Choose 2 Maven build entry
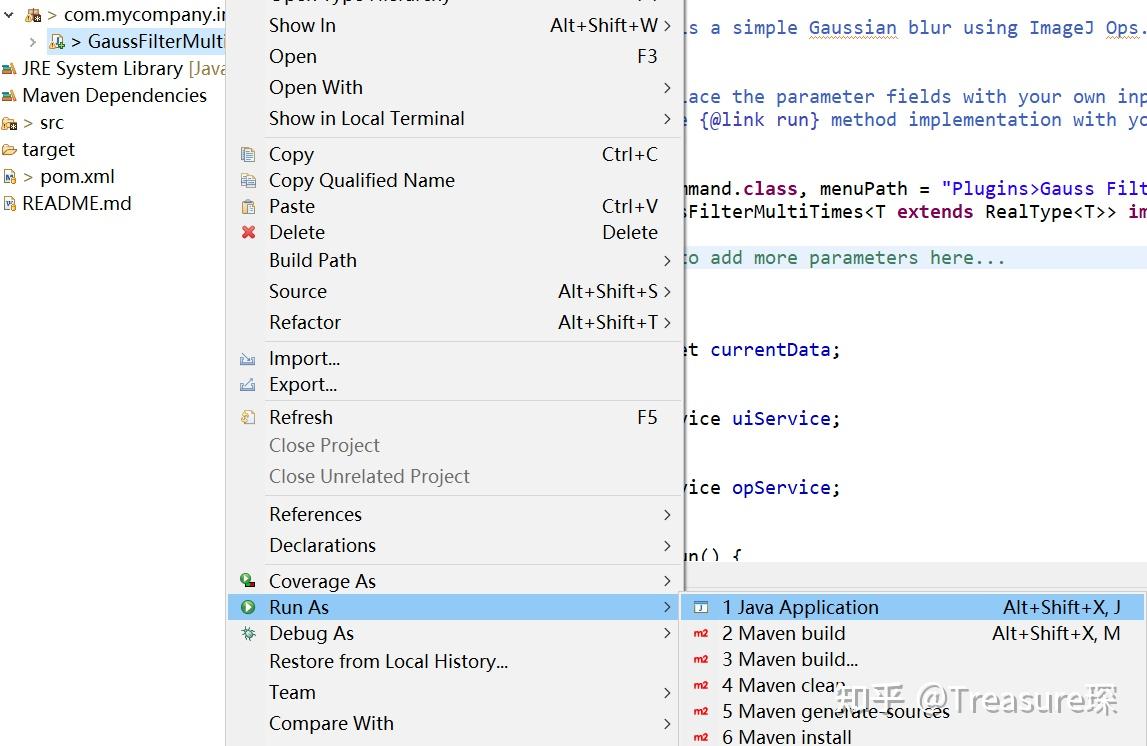Screen dimensions: 1147x746 click(x=783, y=633)
